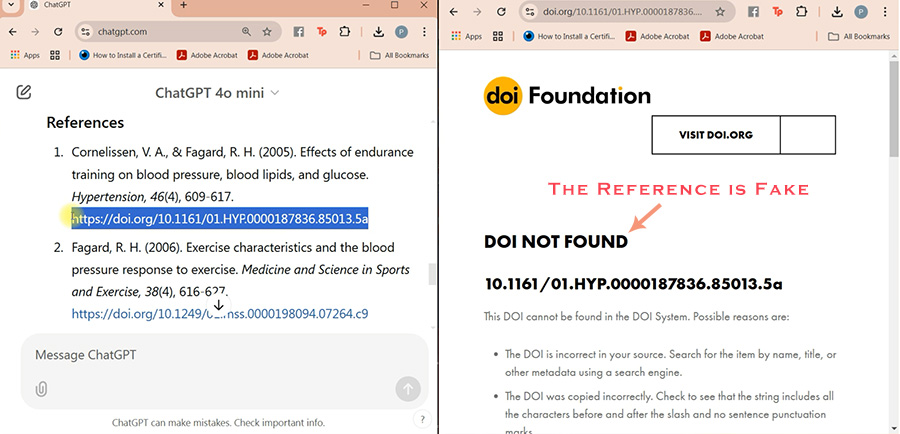This screenshot has height=434, width=900.
Task: Click the paperclip attach file icon
Action: click(41, 389)
